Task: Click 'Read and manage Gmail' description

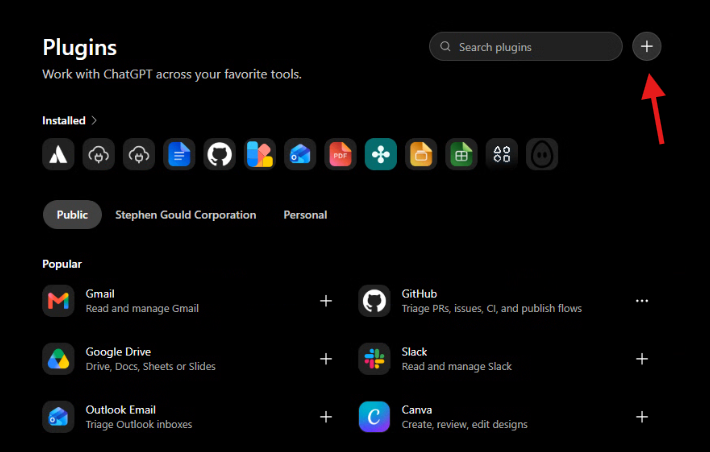Action: [142, 308]
